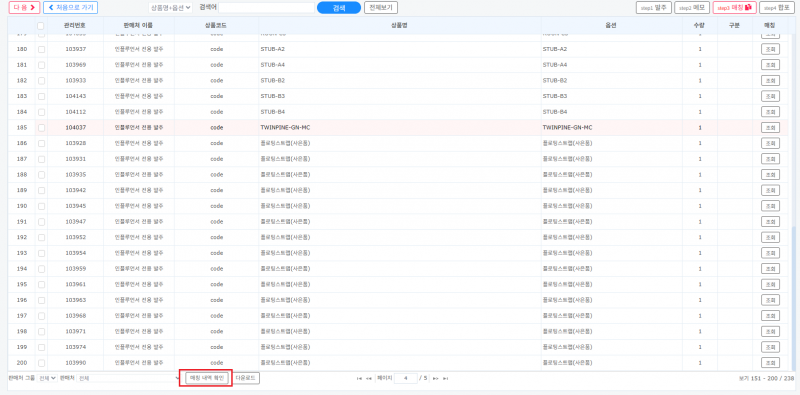Open the 상품명+옵션 search type dropdown
The image size is (800, 395).
170,8
